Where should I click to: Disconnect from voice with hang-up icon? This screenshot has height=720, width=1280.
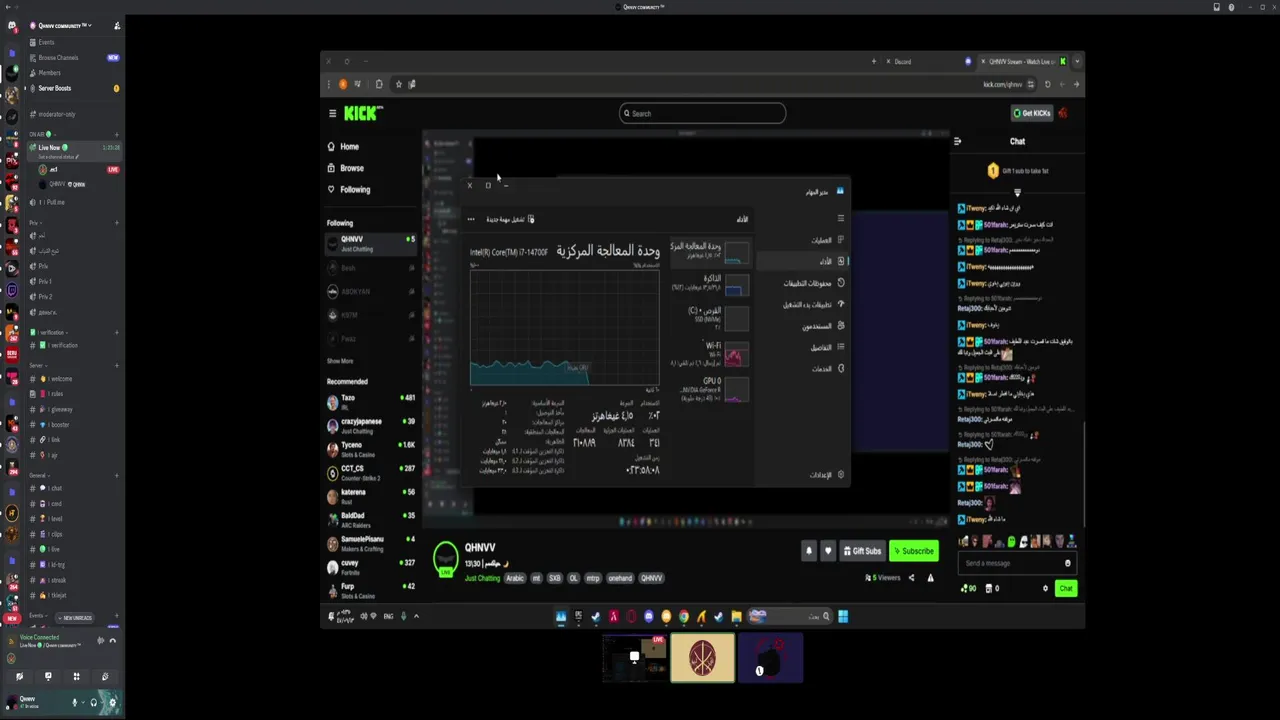click(113, 641)
